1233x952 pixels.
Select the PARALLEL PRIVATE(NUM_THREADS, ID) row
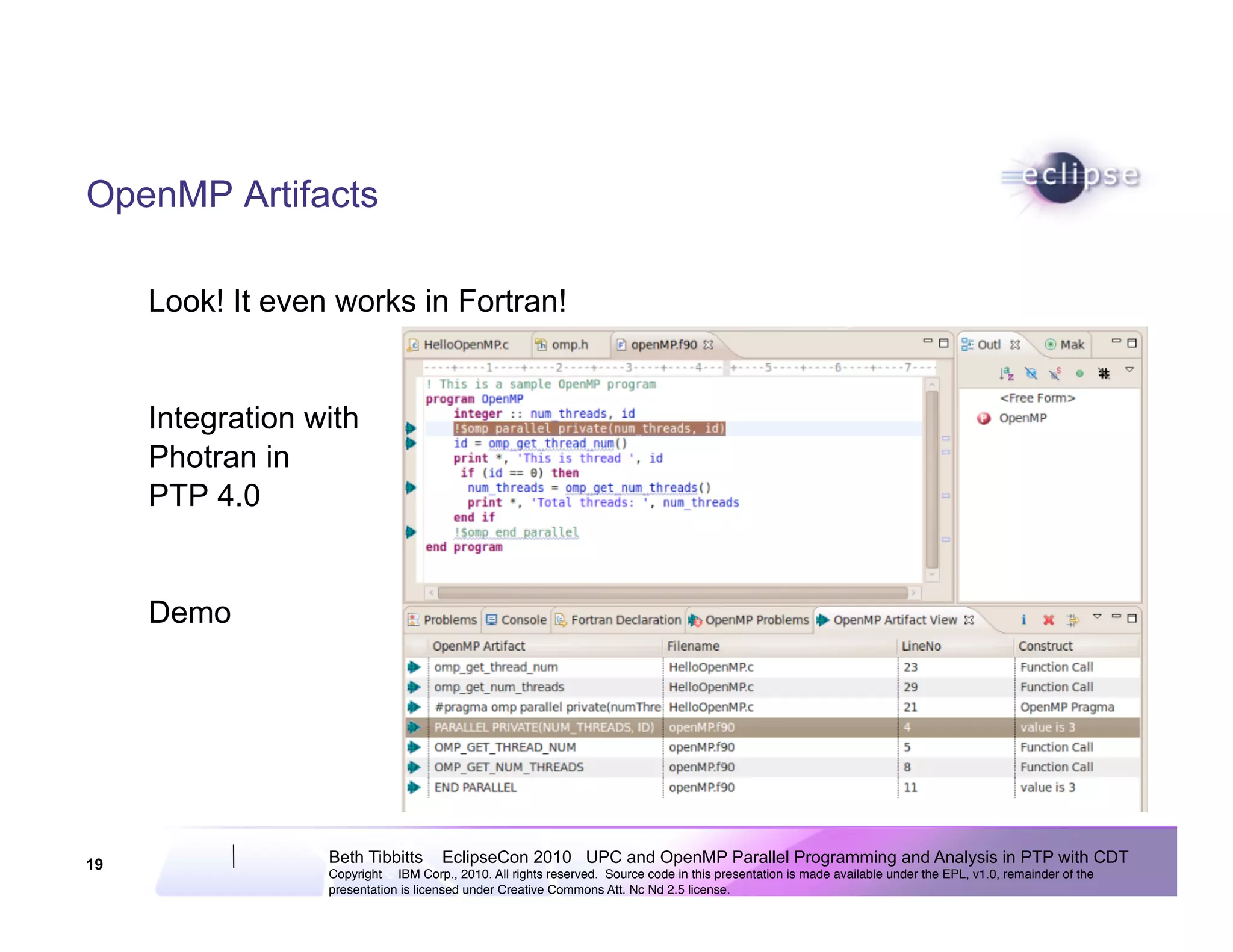click(x=772, y=727)
